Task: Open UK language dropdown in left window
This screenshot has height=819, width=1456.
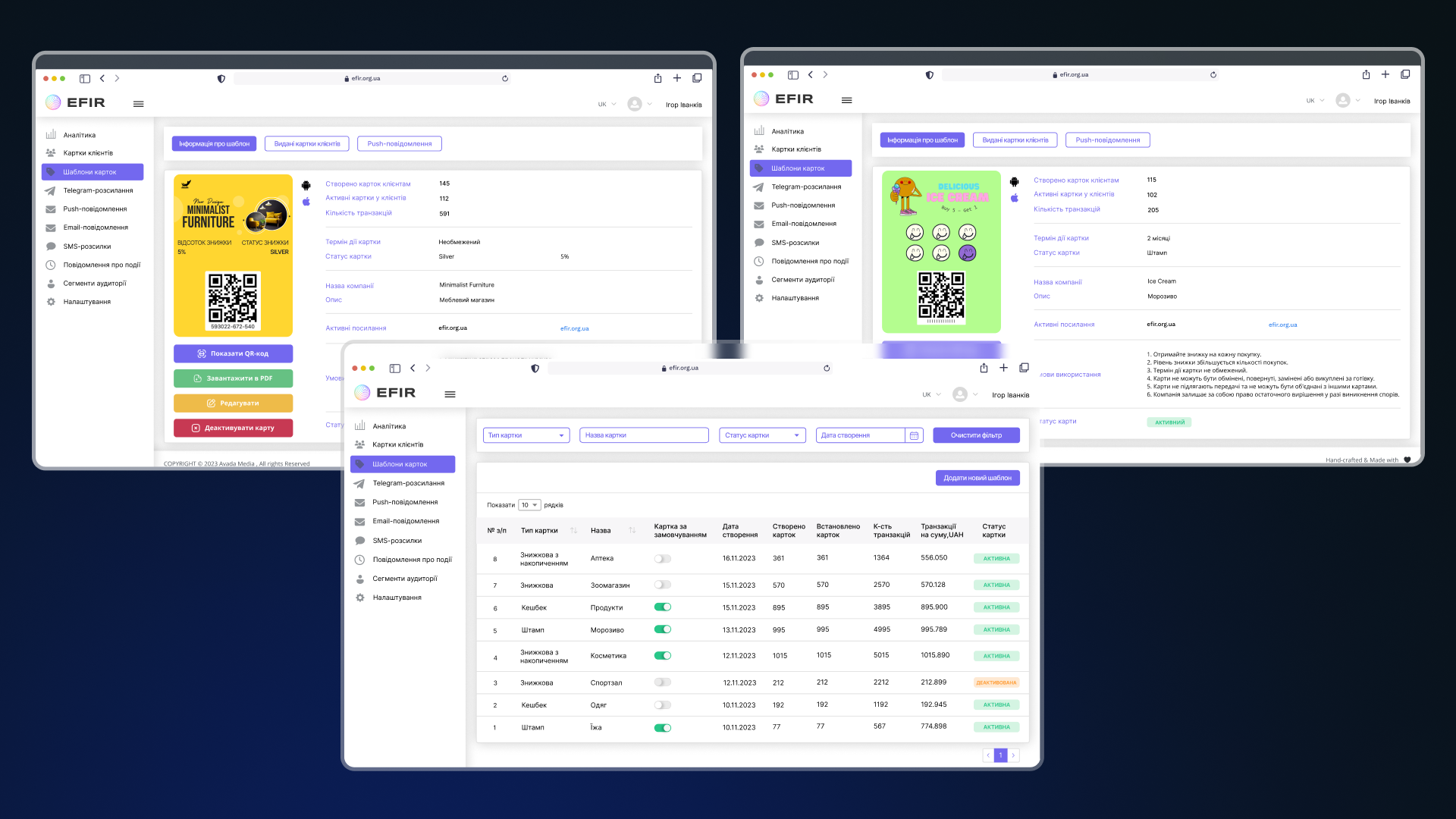Action: (x=607, y=105)
